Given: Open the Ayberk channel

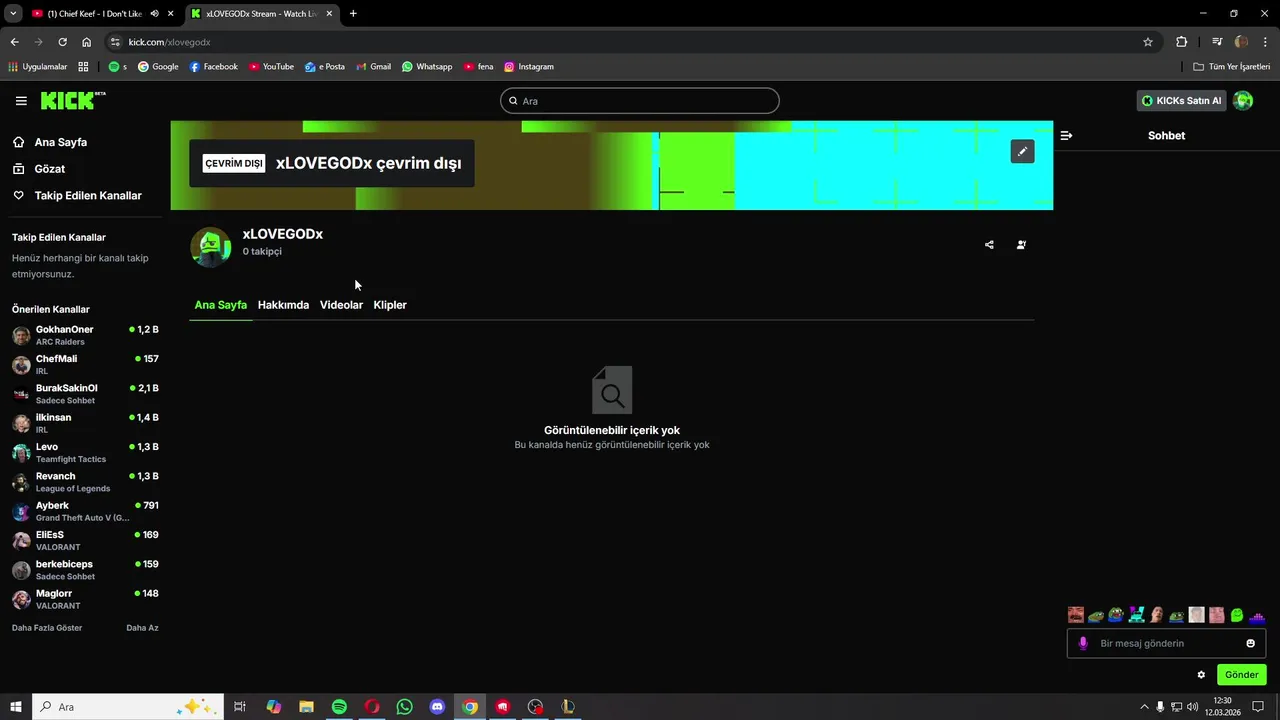Looking at the screenshot, I should click(86, 512).
